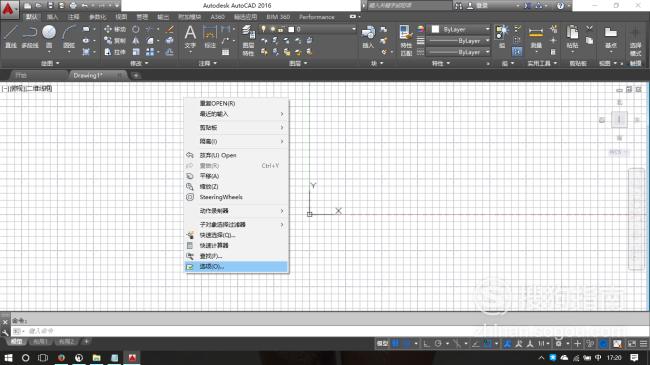The width and height of the screenshot is (650, 365).
Task: Click the add layout plus button
Action: pyautogui.click(x=86, y=341)
